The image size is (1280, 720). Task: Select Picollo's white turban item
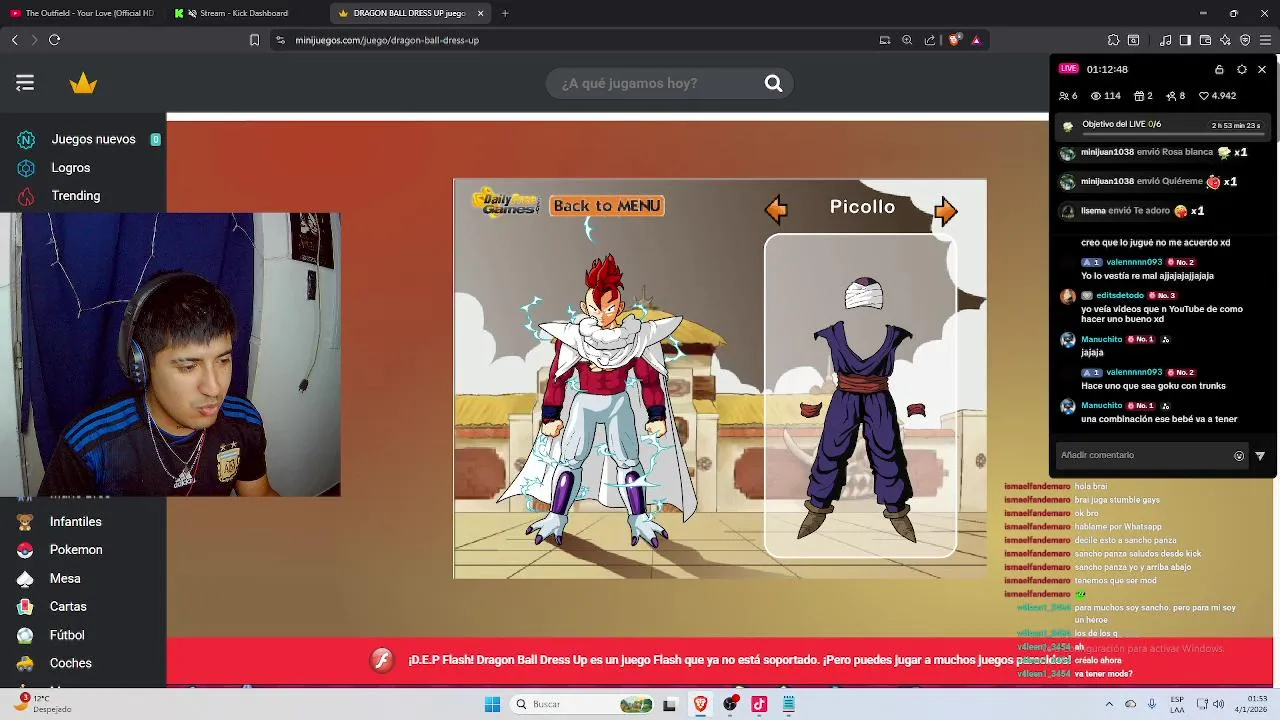(x=865, y=295)
